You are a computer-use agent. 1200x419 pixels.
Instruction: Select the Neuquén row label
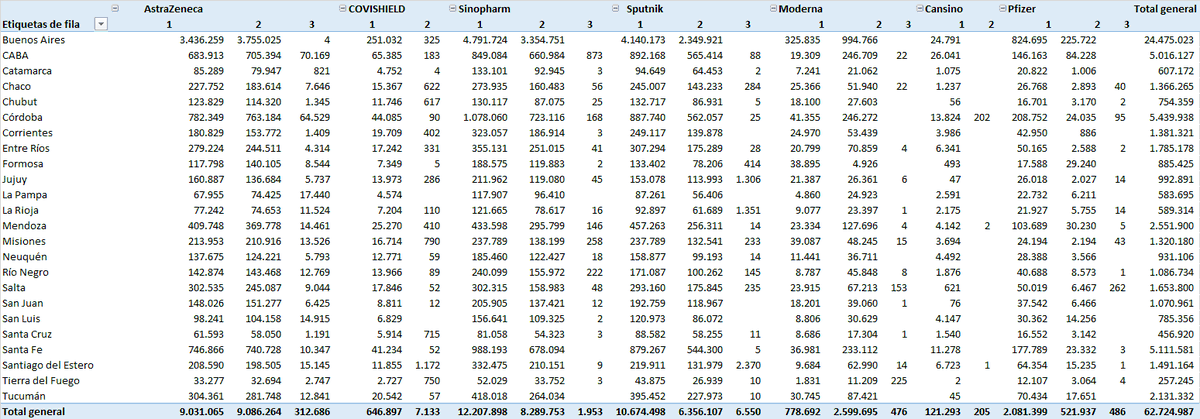pos(25,256)
